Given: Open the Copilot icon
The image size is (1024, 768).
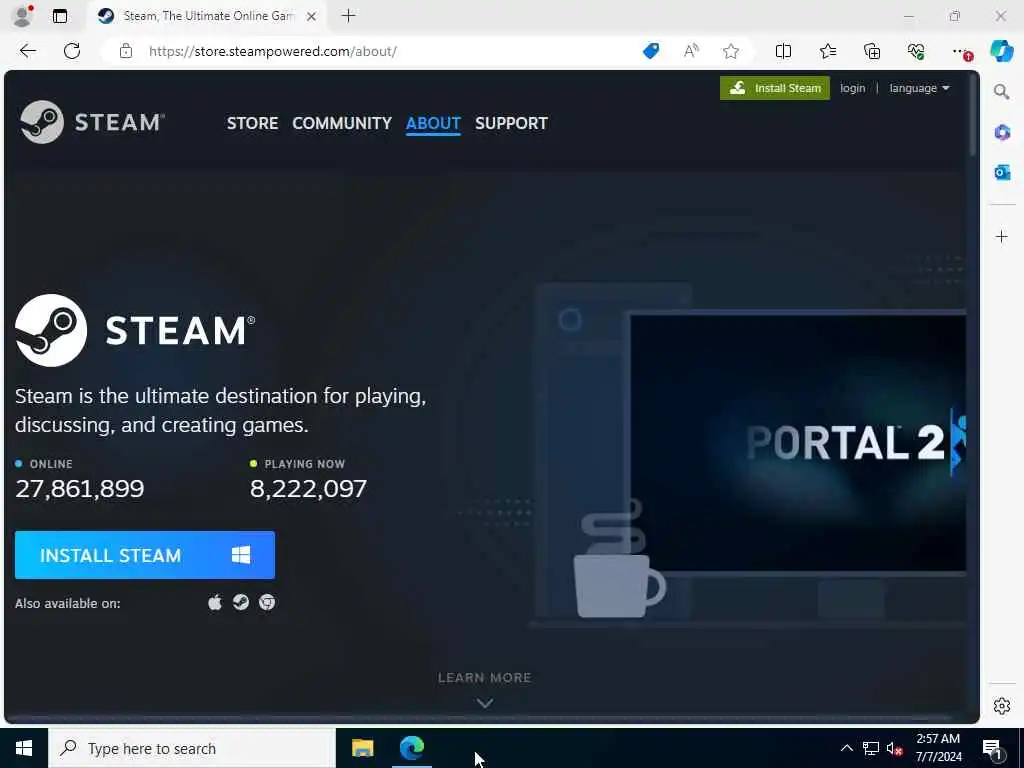Looking at the screenshot, I should (x=1001, y=51).
